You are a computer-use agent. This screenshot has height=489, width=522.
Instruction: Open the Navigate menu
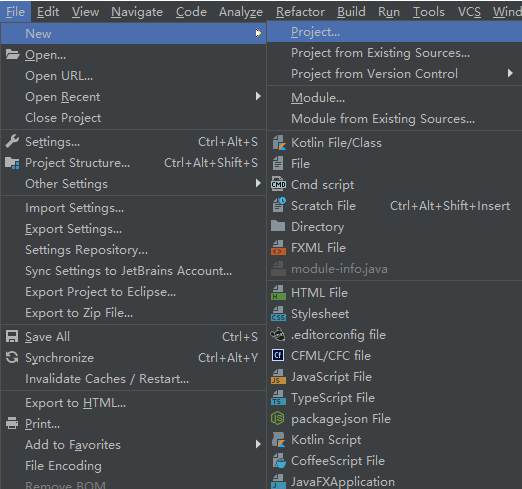137,12
